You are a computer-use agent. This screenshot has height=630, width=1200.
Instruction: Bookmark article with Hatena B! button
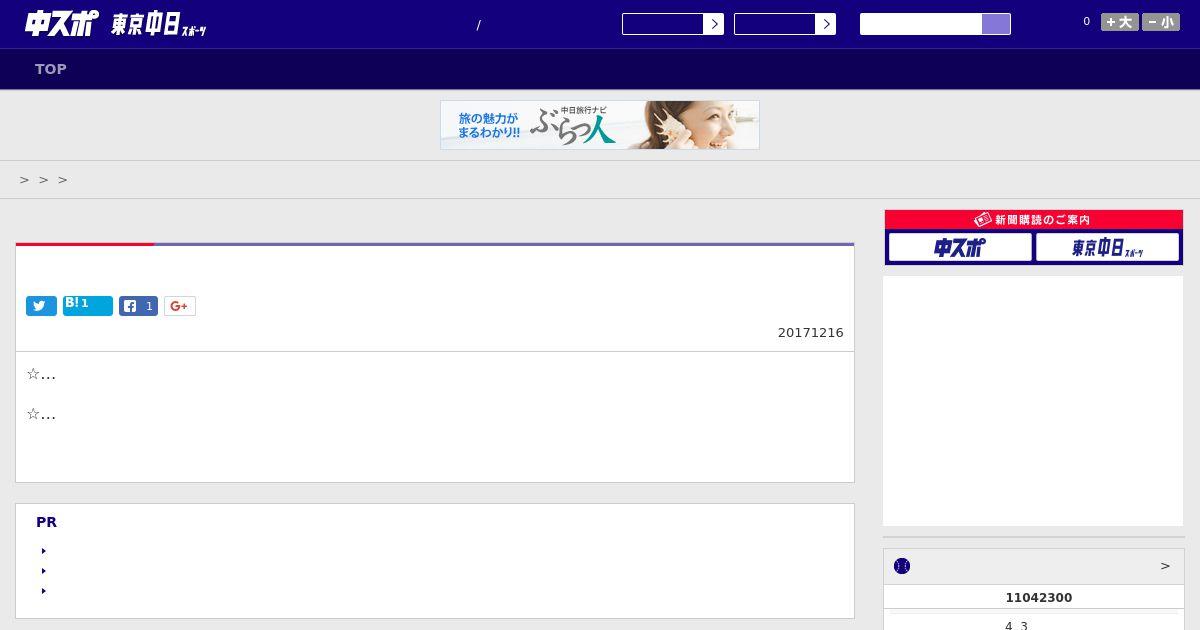pos(88,305)
